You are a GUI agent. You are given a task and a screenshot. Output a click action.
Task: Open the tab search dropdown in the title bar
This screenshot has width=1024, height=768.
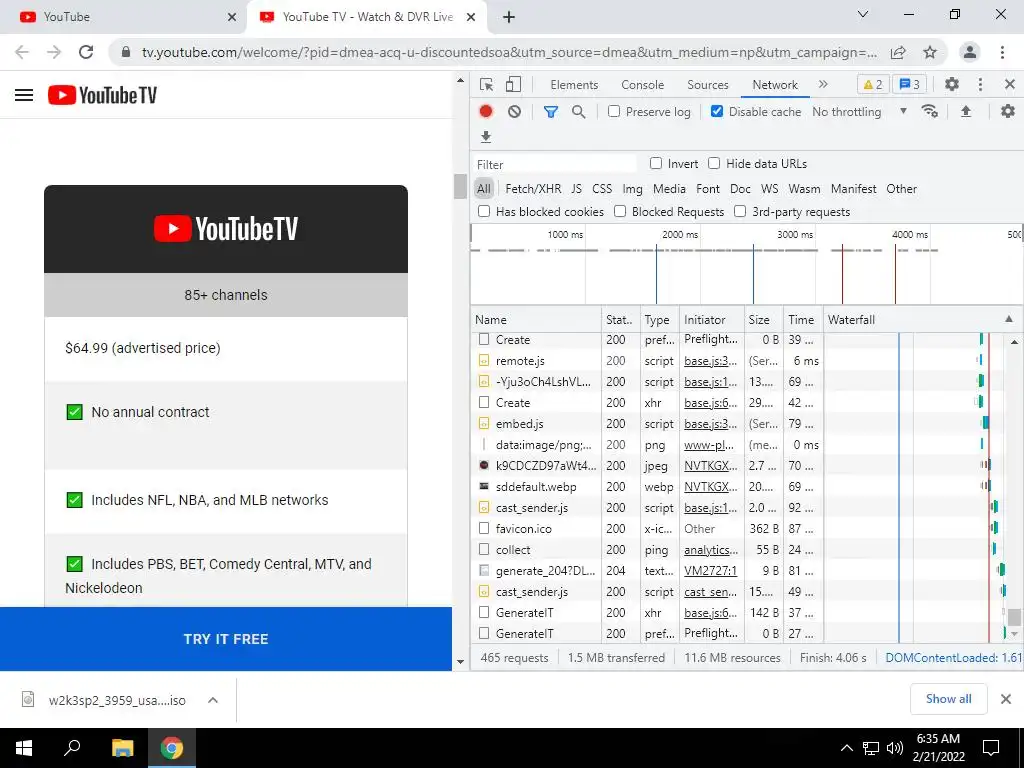click(863, 14)
